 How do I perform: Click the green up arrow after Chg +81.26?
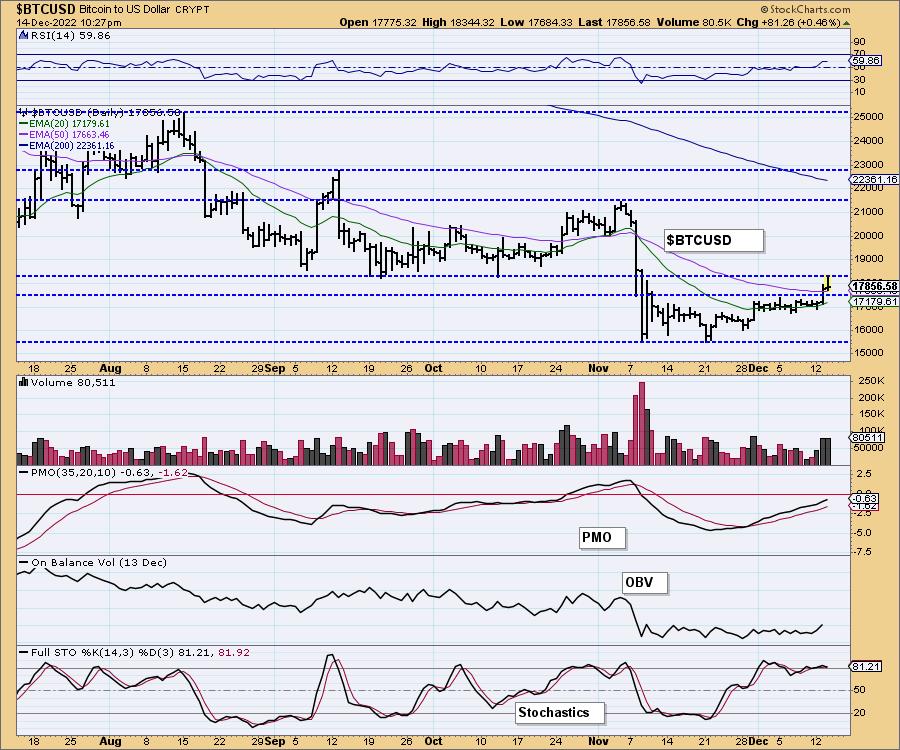click(x=847, y=22)
